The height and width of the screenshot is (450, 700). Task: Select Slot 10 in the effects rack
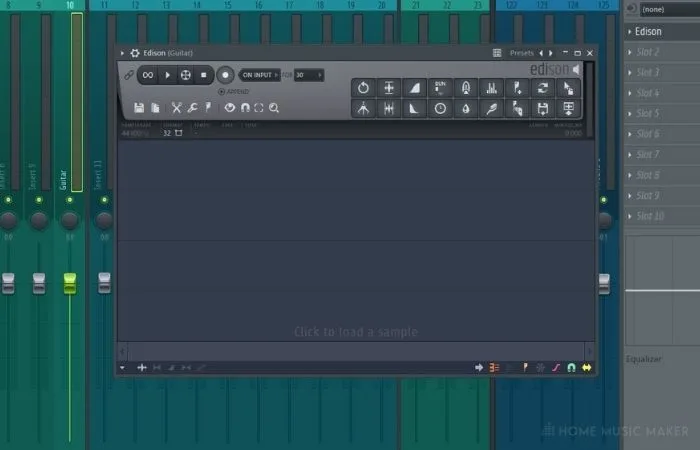(x=662, y=216)
